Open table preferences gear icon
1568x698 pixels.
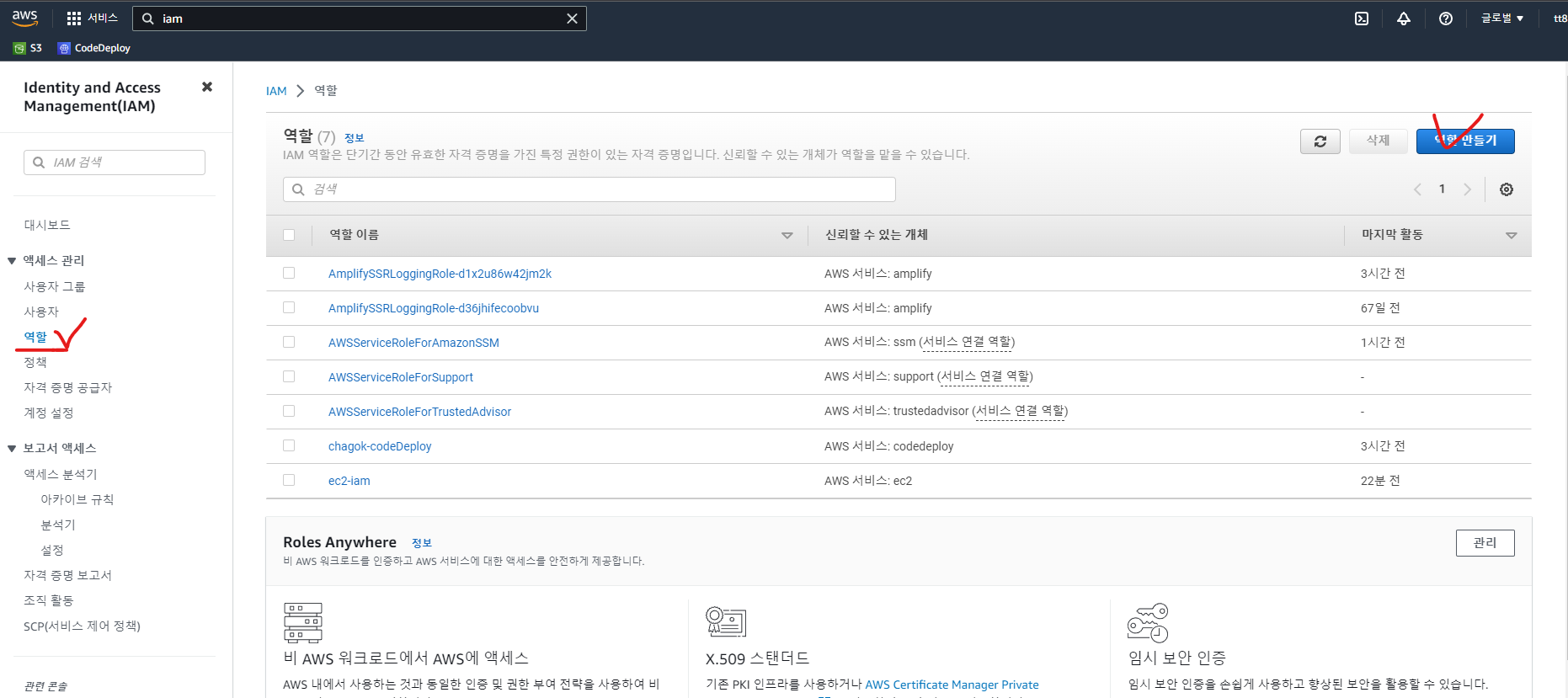tap(1507, 189)
